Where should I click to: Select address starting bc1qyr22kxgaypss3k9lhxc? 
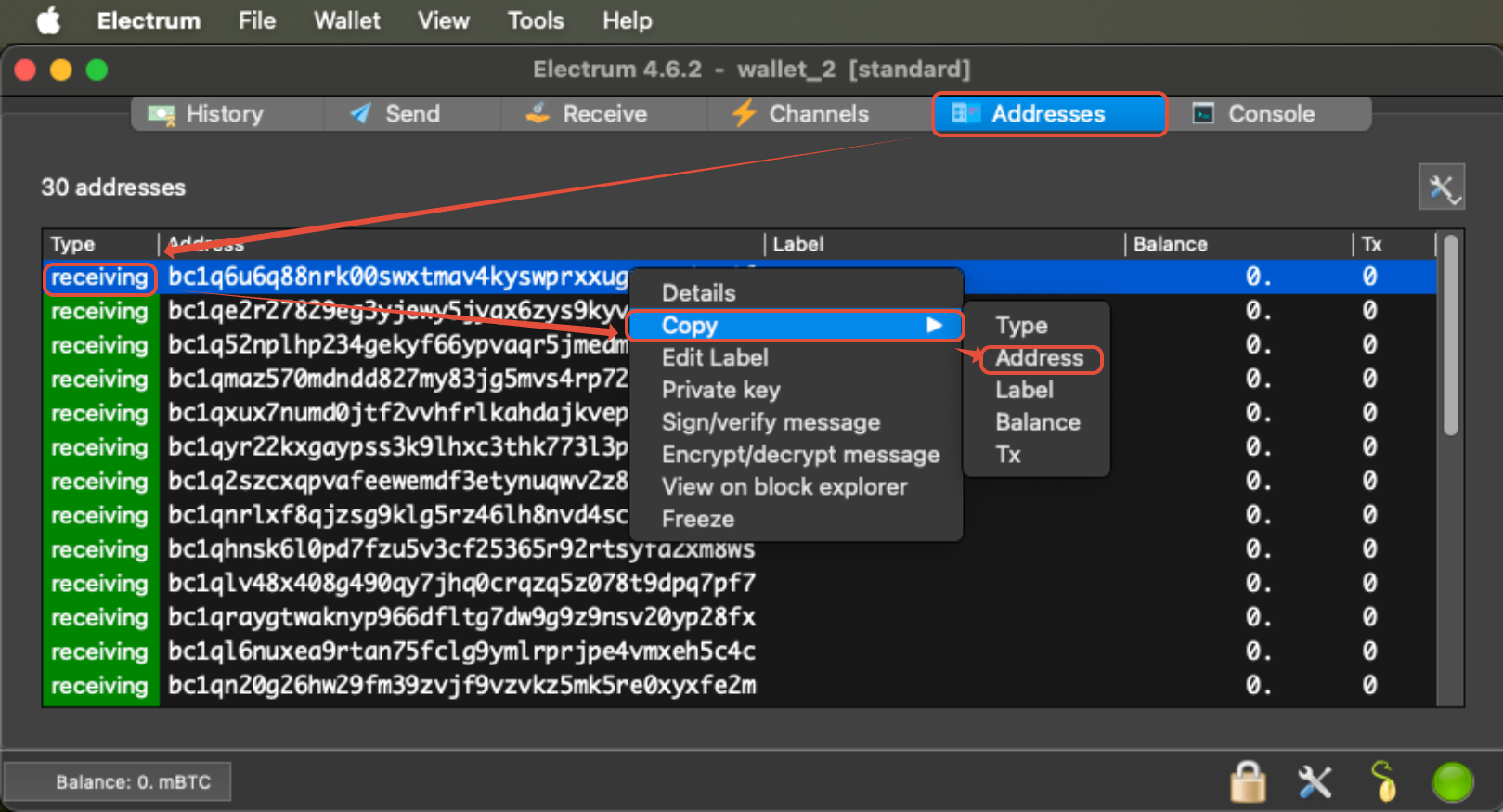tap(398, 447)
